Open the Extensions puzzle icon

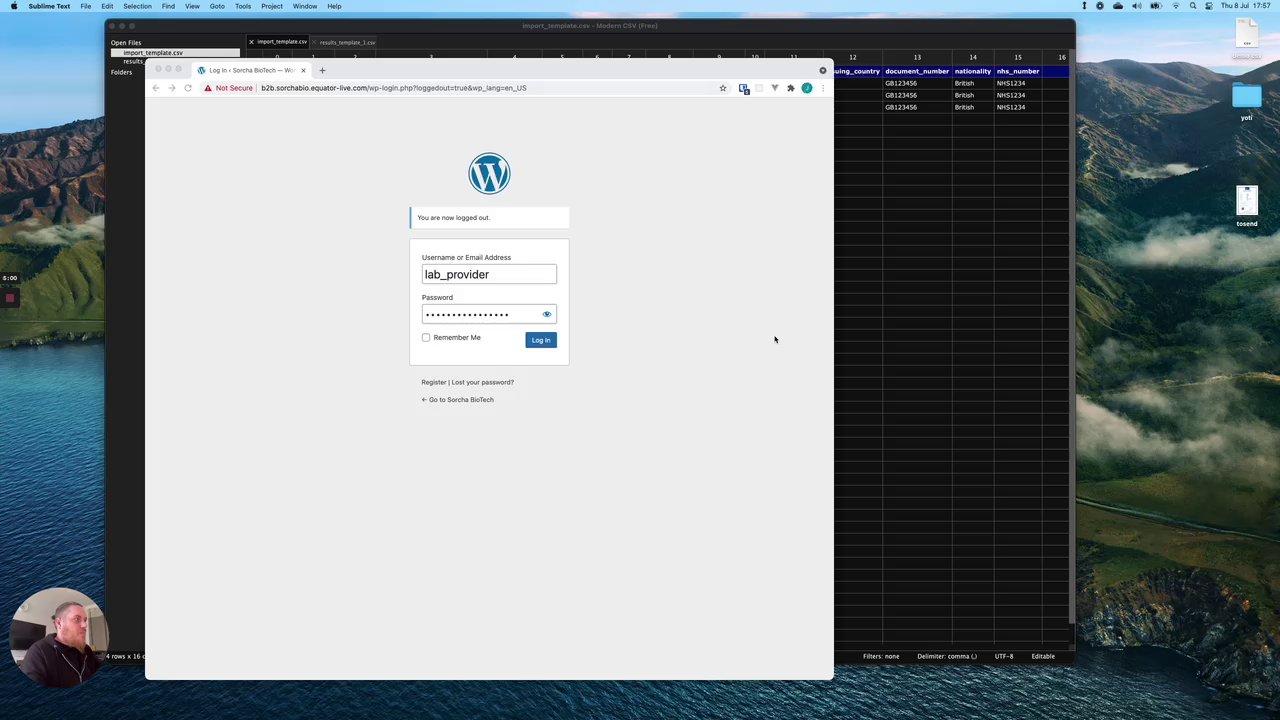[790, 88]
